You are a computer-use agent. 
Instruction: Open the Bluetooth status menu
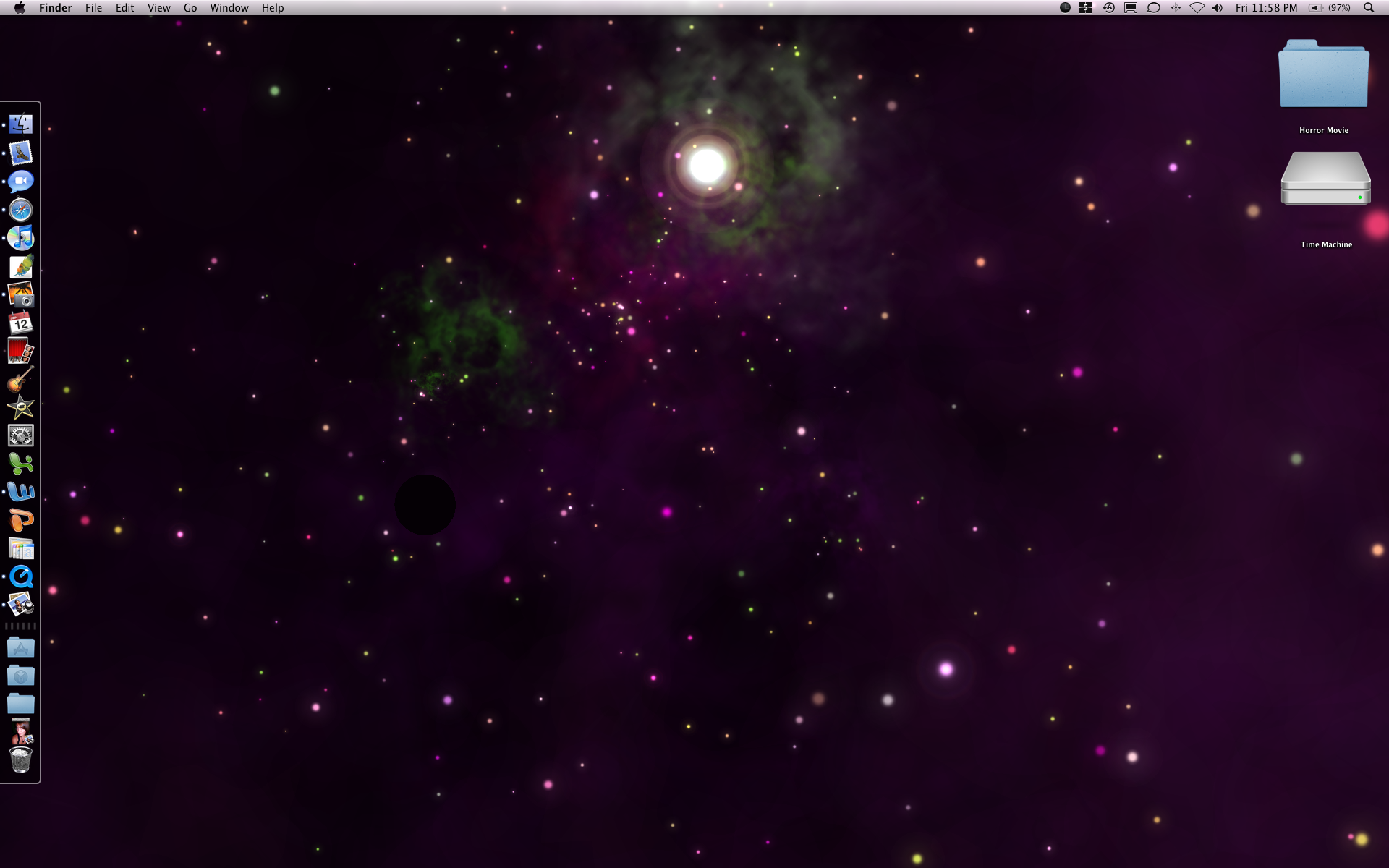click(x=1176, y=8)
